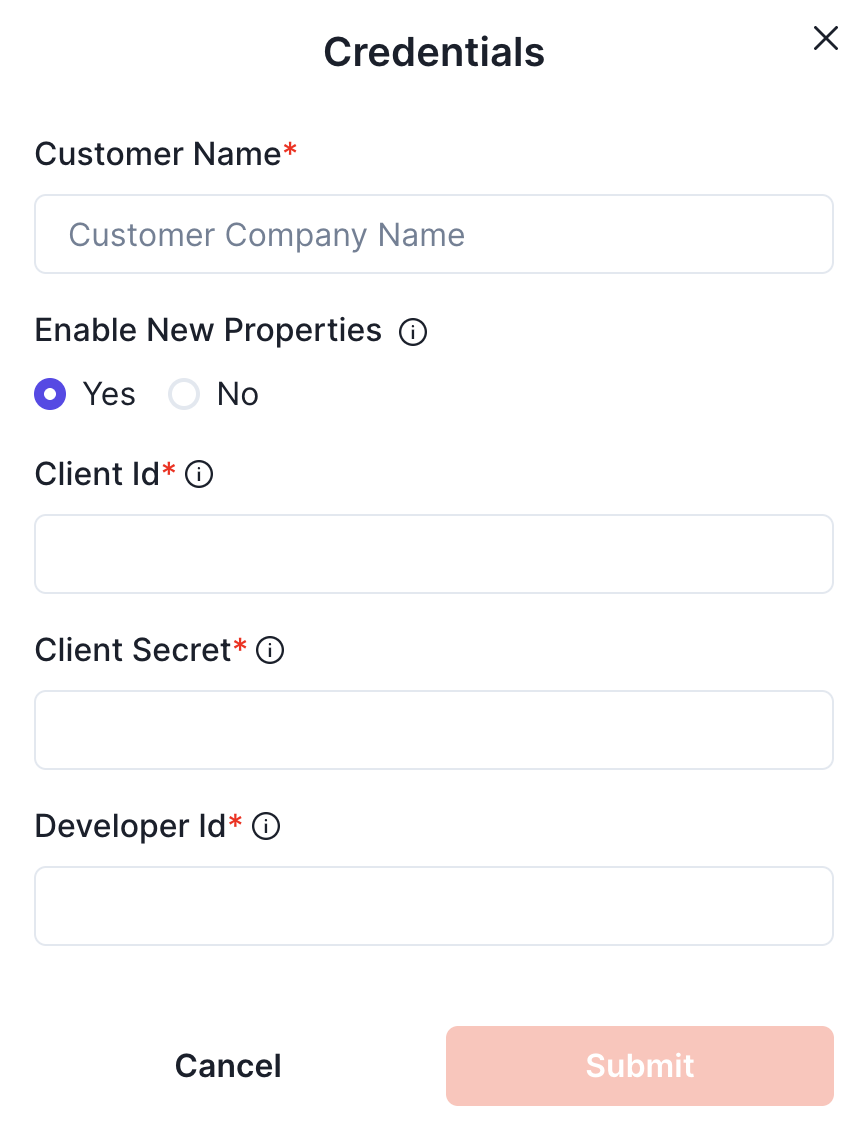Click the Customer Name field label
864x1130 pixels.
158,155
